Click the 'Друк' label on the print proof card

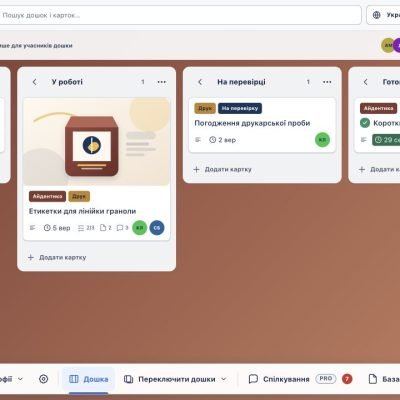(205, 108)
